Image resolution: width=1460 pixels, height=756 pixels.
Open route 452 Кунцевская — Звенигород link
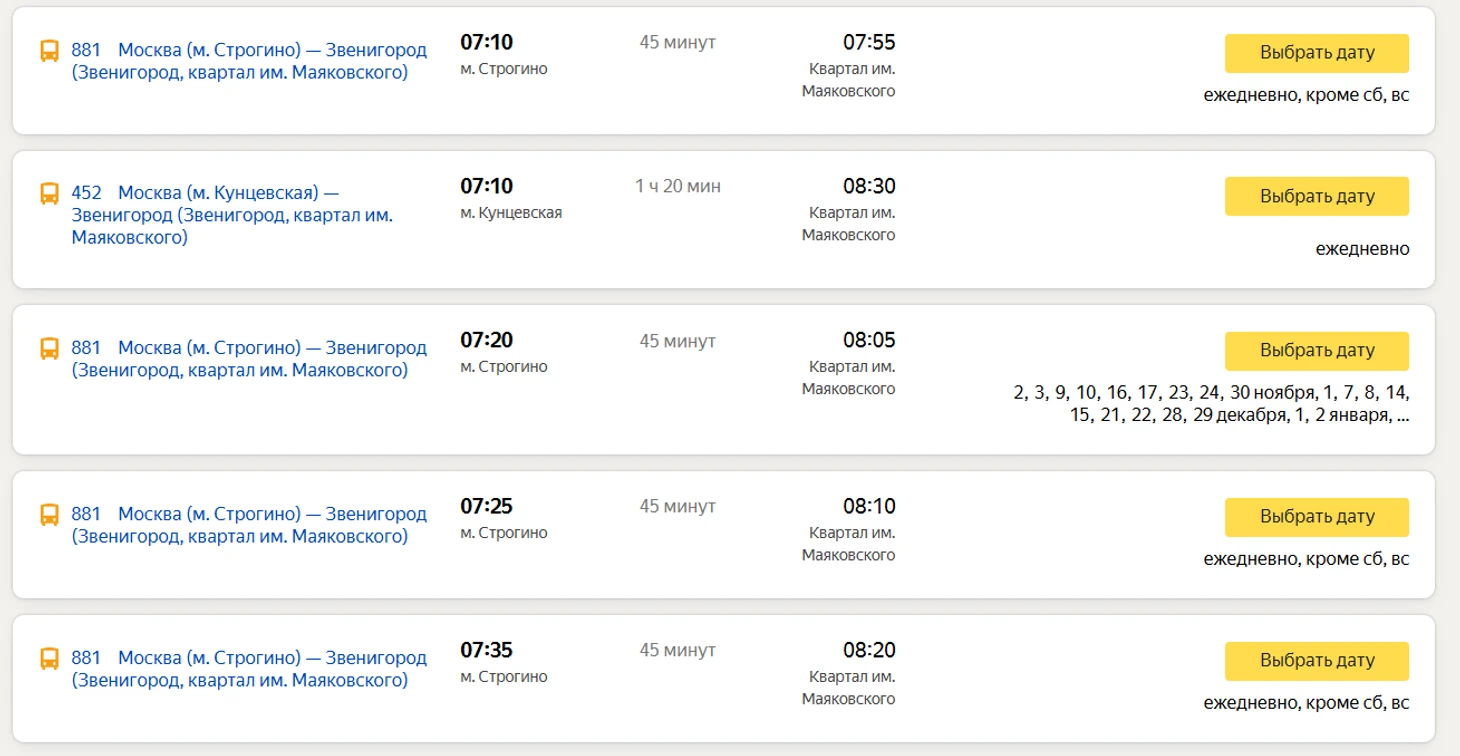[x=231, y=215]
